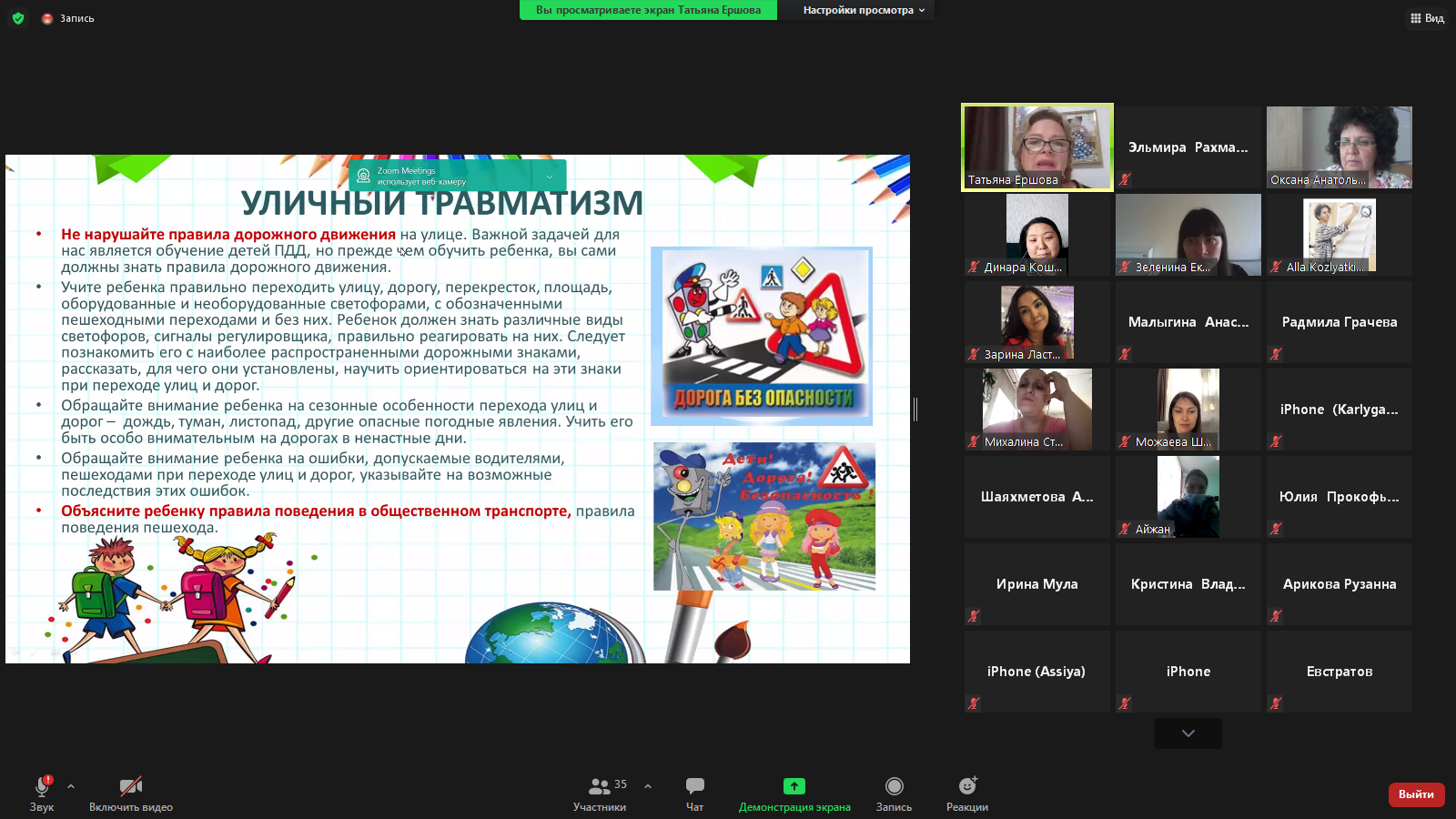
Task: Toggle the Звук microphone mute
Action: pos(42,794)
